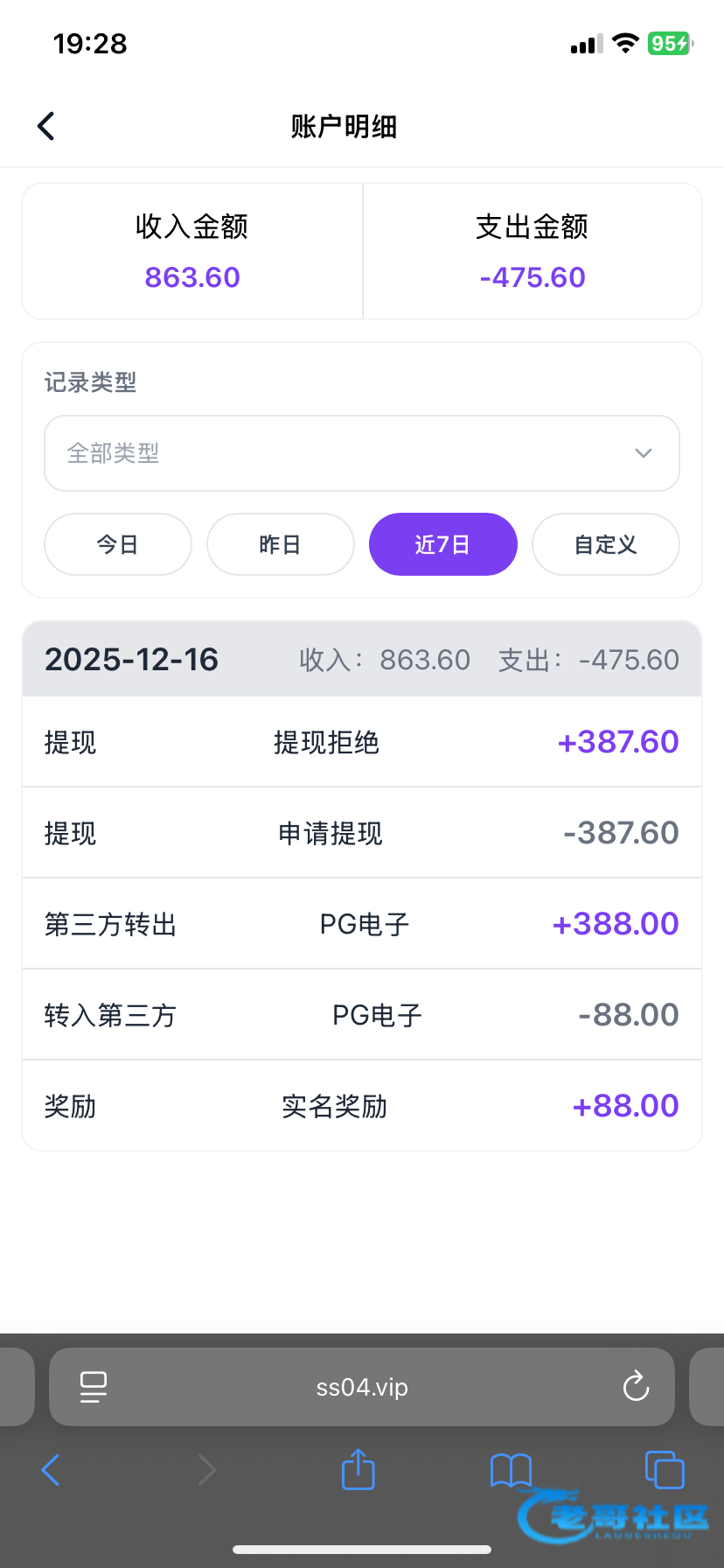The width and height of the screenshot is (724, 1568).
Task: Open the Safari bookmarks icon
Action: coord(511,1469)
